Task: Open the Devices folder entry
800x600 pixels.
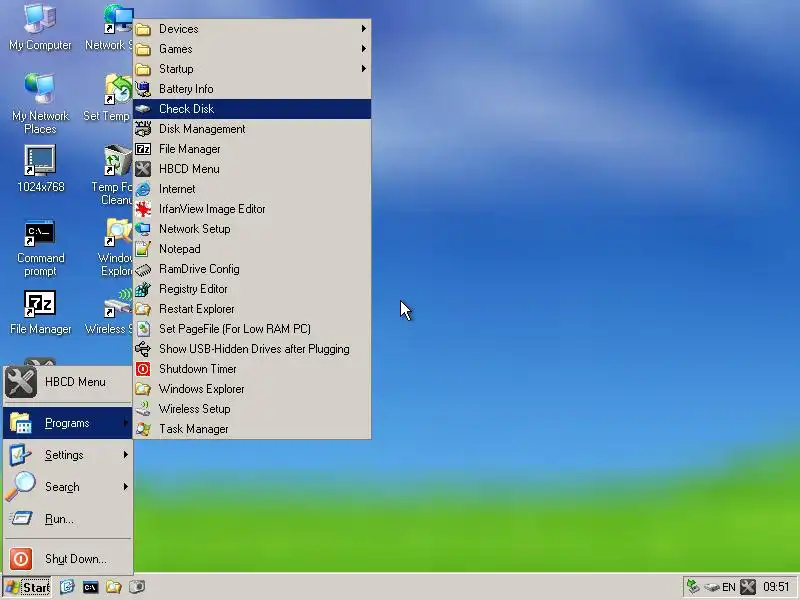Action: pyautogui.click(x=252, y=29)
